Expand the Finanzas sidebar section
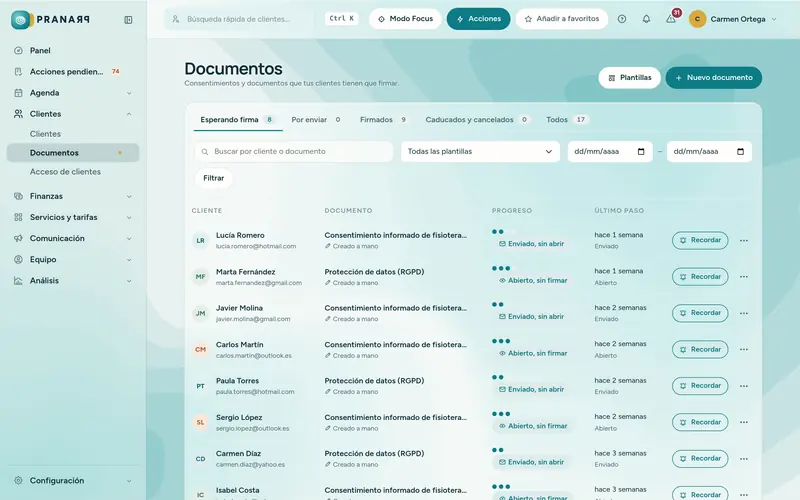Screen dimensions: 800x500 [129, 196]
